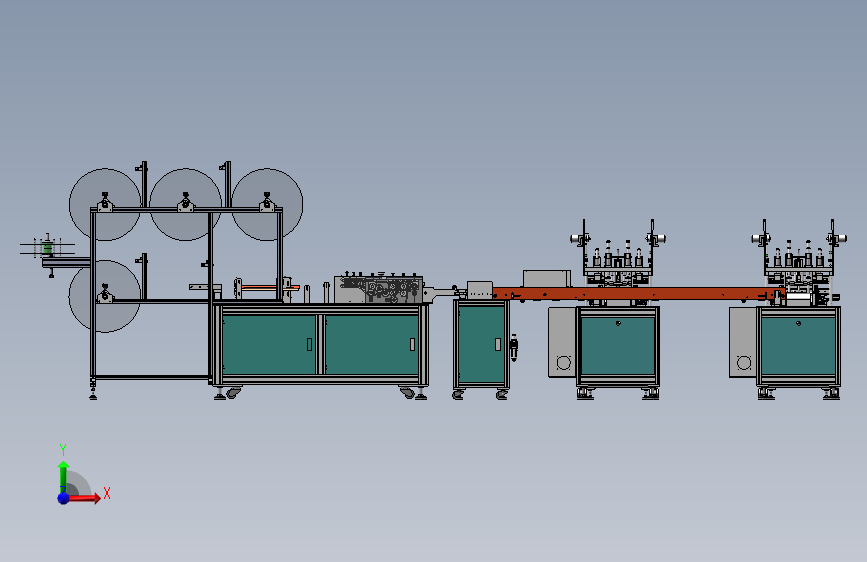Viewport: 867px width, 562px height.
Task: Click the circular vent on the first grey box
Action: tap(564, 363)
